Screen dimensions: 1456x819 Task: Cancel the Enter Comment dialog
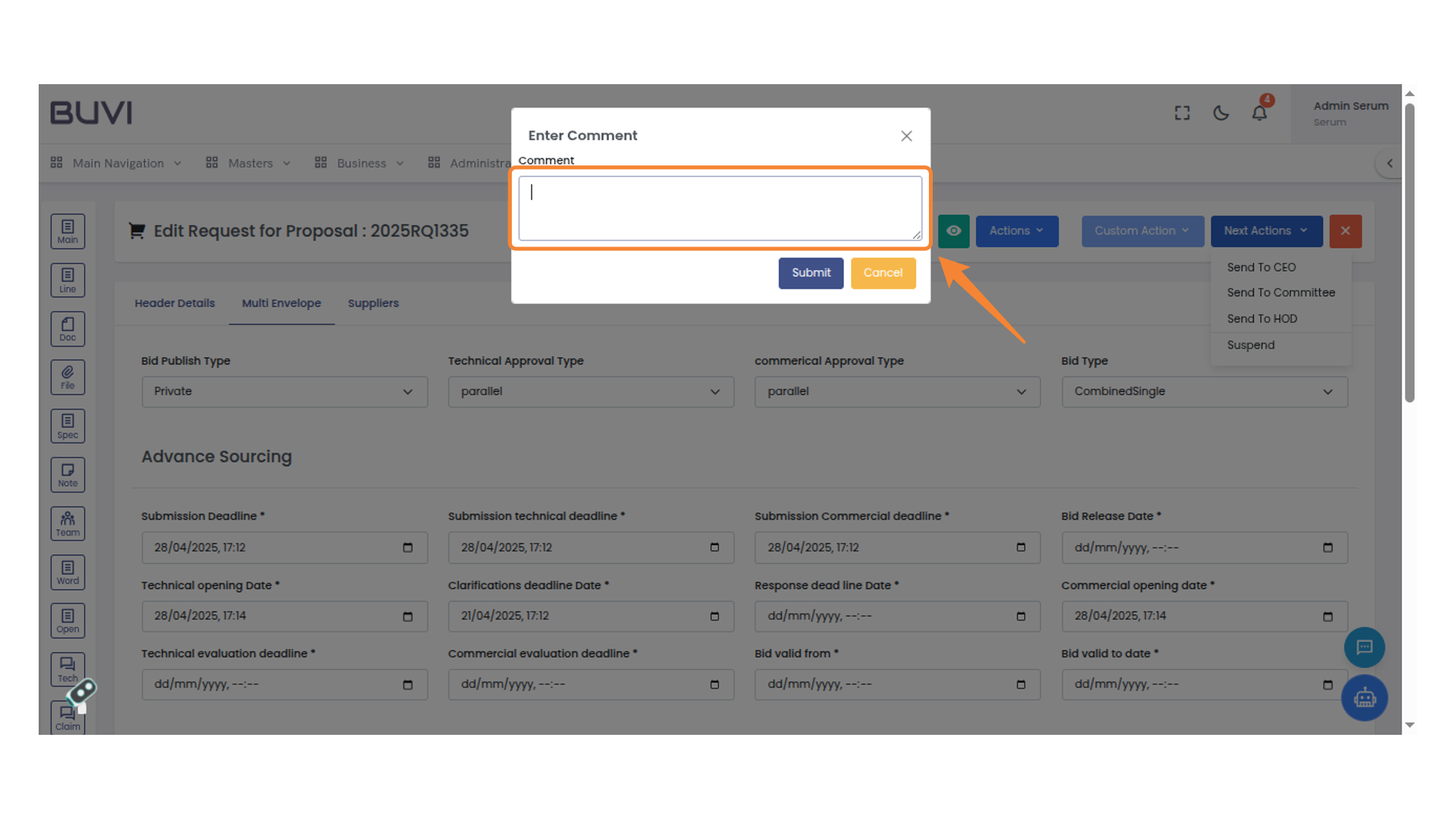pos(883,273)
